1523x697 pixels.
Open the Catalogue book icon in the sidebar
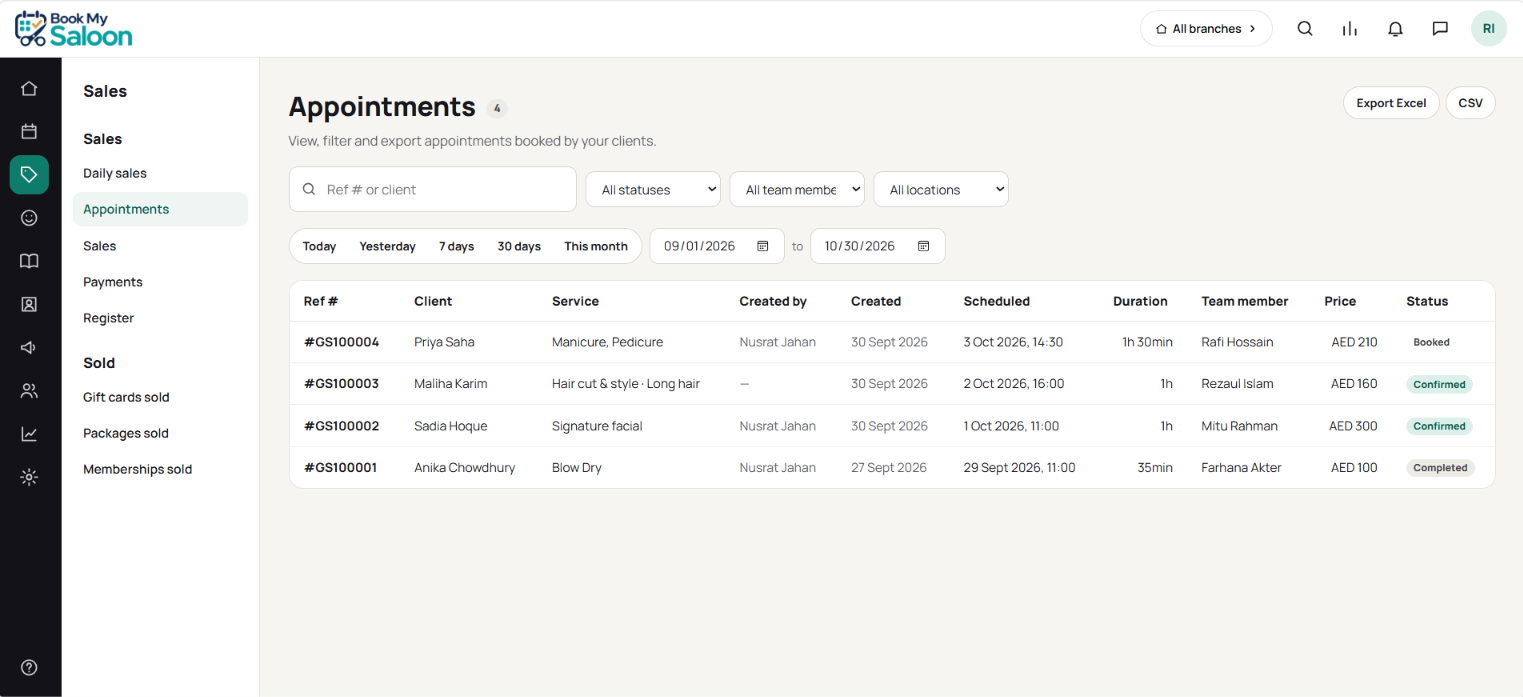pos(29,261)
